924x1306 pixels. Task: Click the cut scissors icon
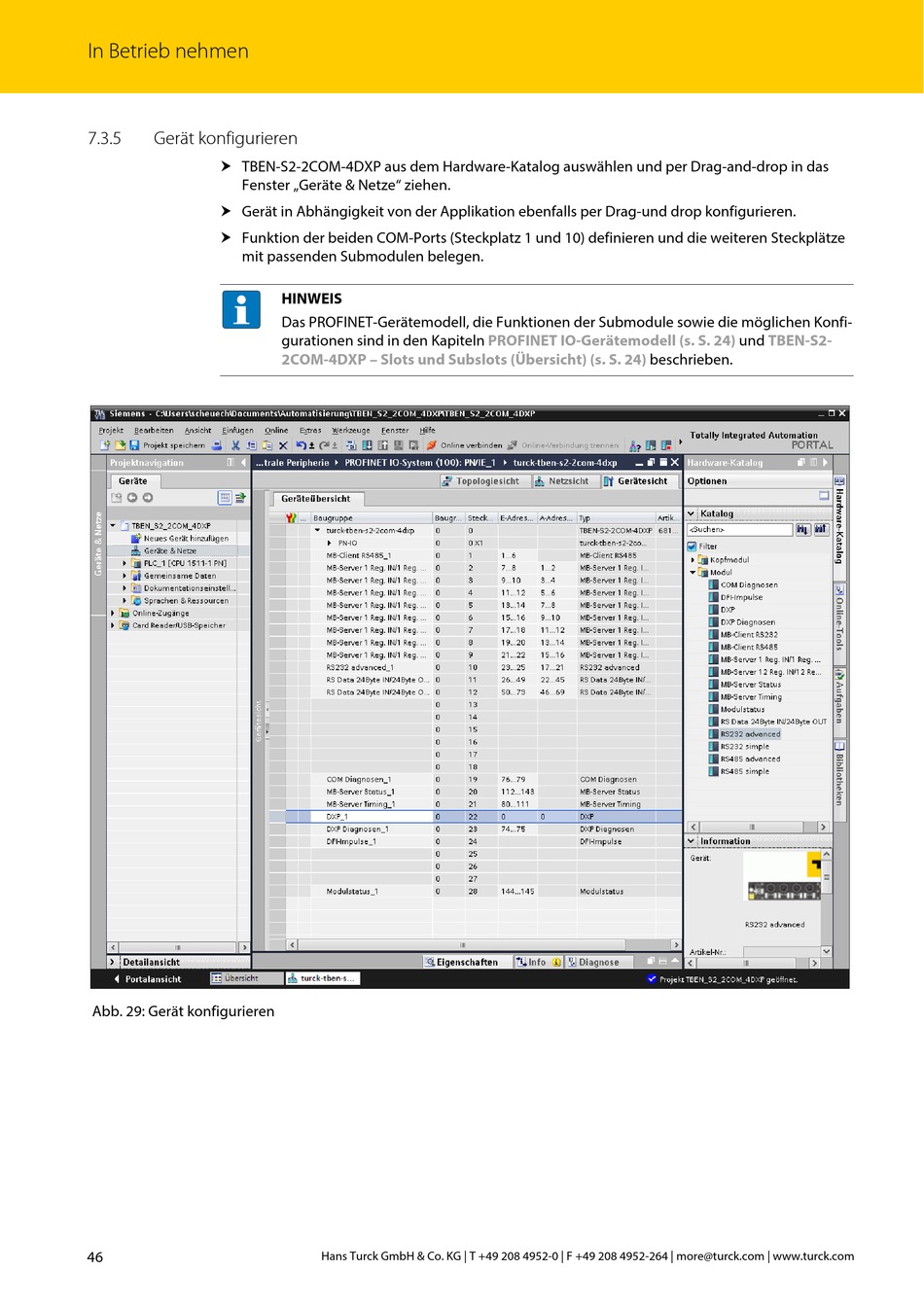[x=235, y=445]
